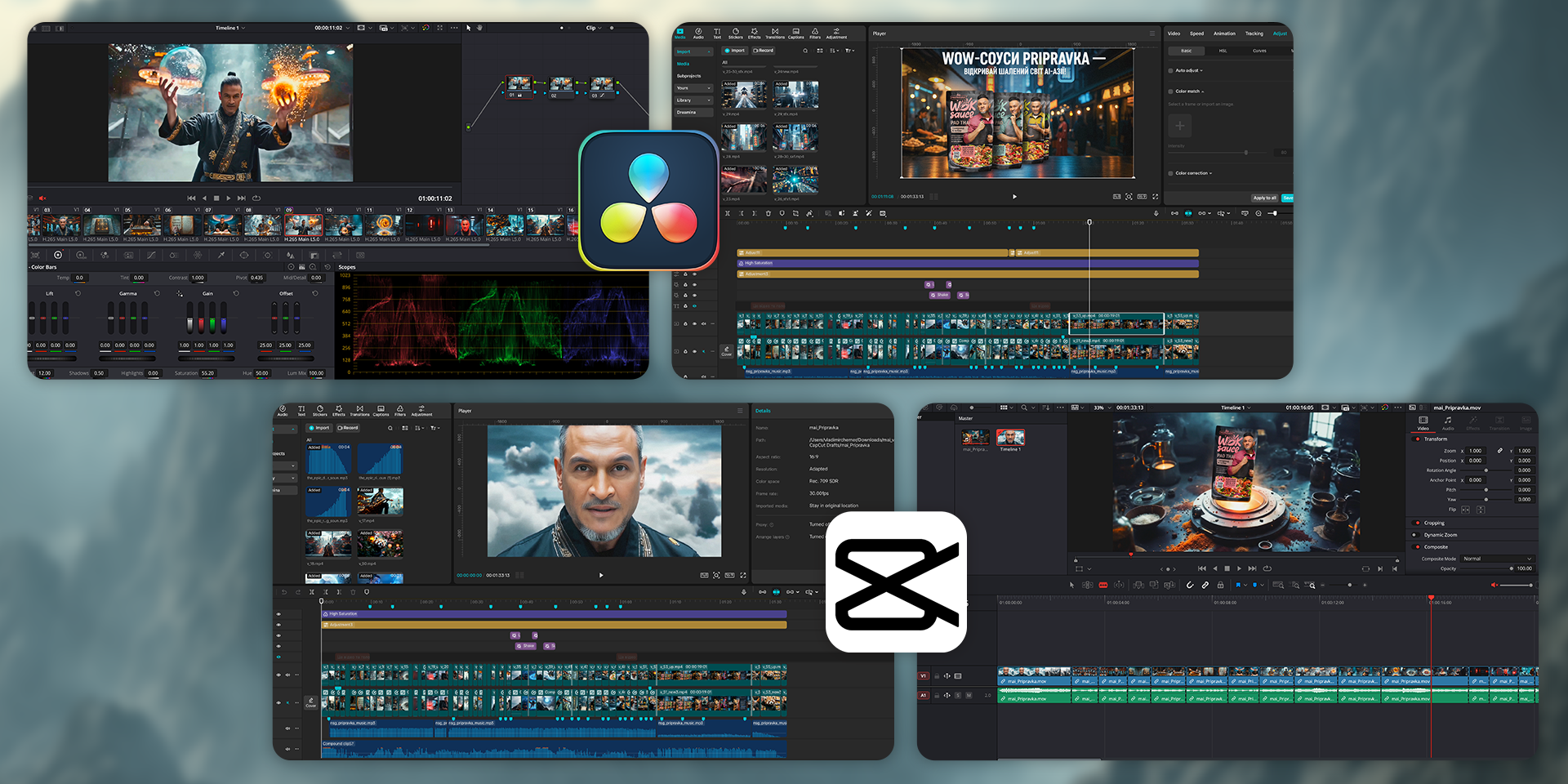Tick the Color correction checkbox
The height and width of the screenshot is (784, 1568).
tap(1170, 173)
